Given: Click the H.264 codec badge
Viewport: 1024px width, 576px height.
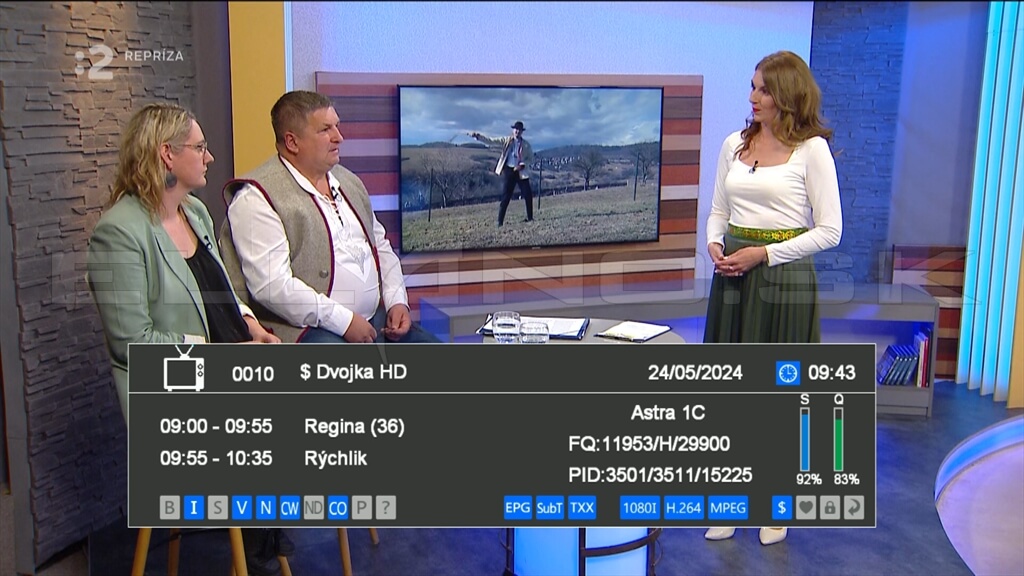Looking at the screenshot, I should (684, 507).
